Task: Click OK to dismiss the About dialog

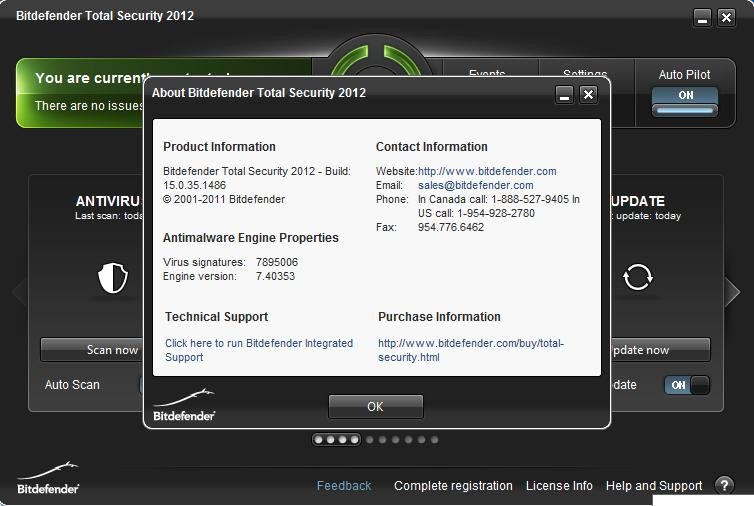Action: click(x=376, y=407)
